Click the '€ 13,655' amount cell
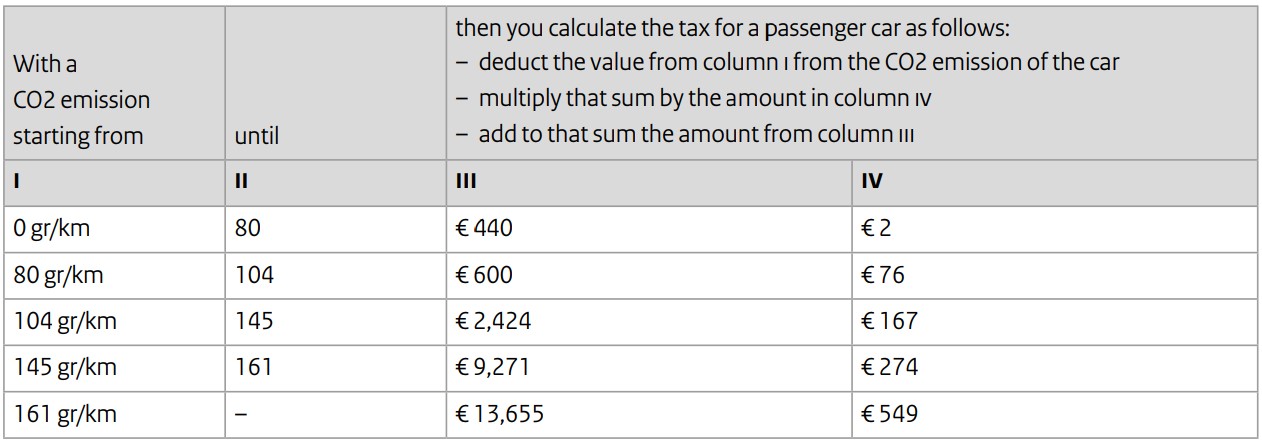 pos(649,413)
